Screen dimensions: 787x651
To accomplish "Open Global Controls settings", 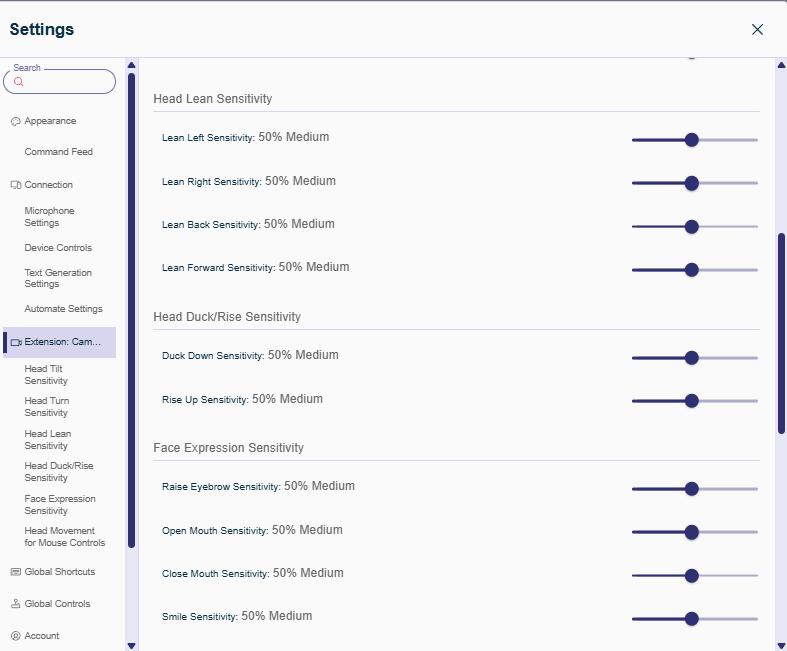I will click(57, 604).
